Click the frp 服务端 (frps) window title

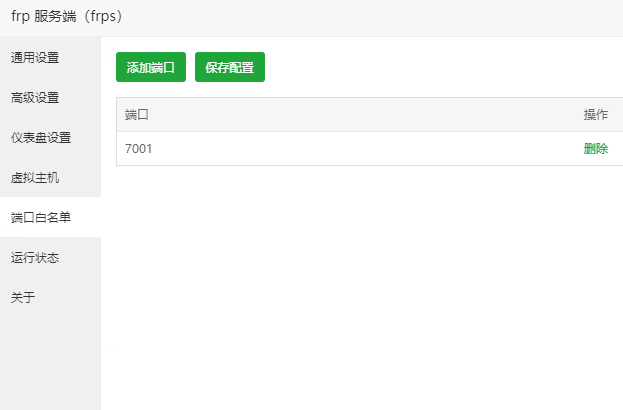66,17
